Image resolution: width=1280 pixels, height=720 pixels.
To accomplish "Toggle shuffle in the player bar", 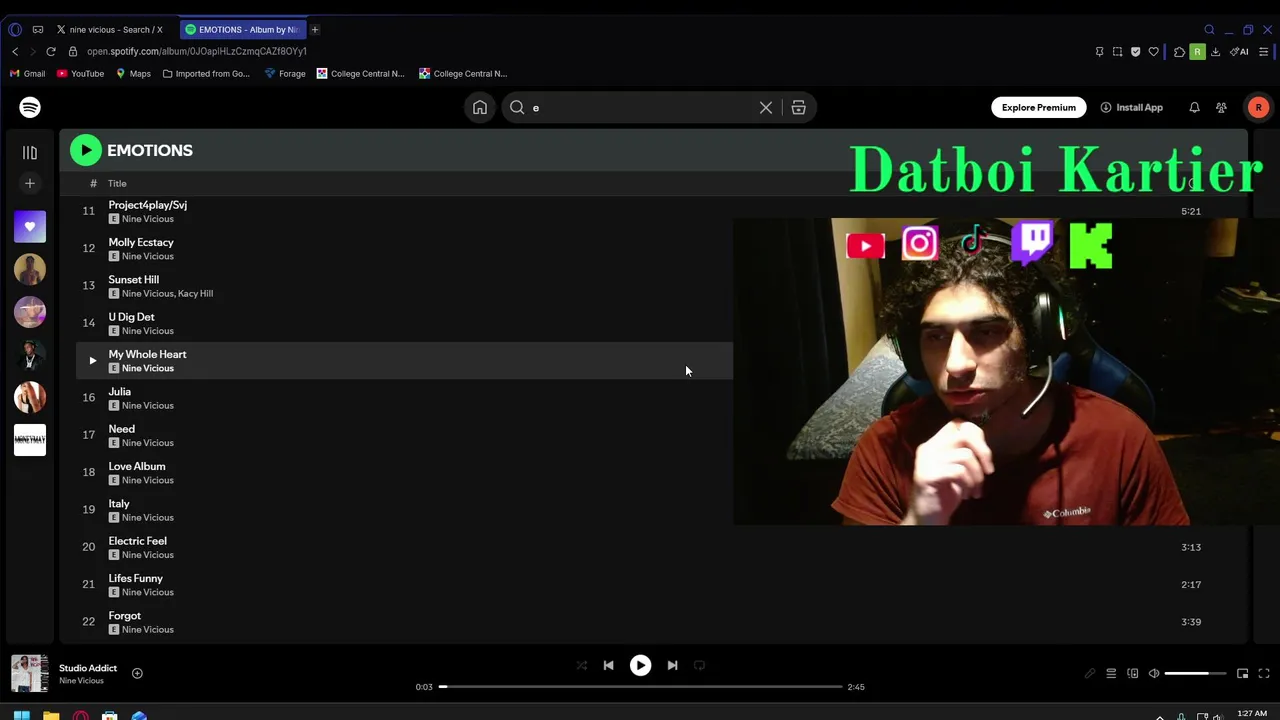I will [581, 665].
